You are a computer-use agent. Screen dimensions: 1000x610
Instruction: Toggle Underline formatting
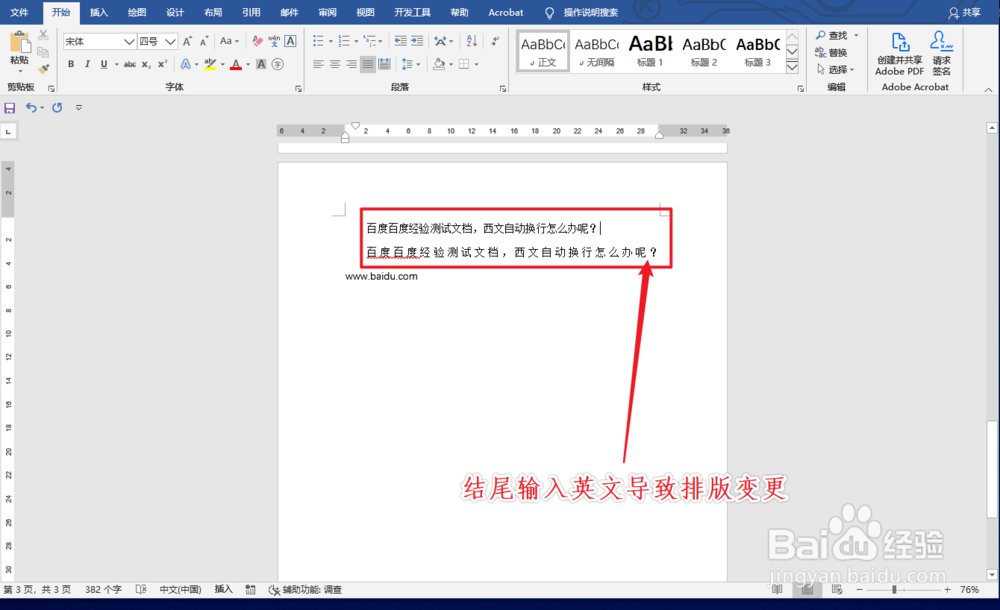pos(104,64)
